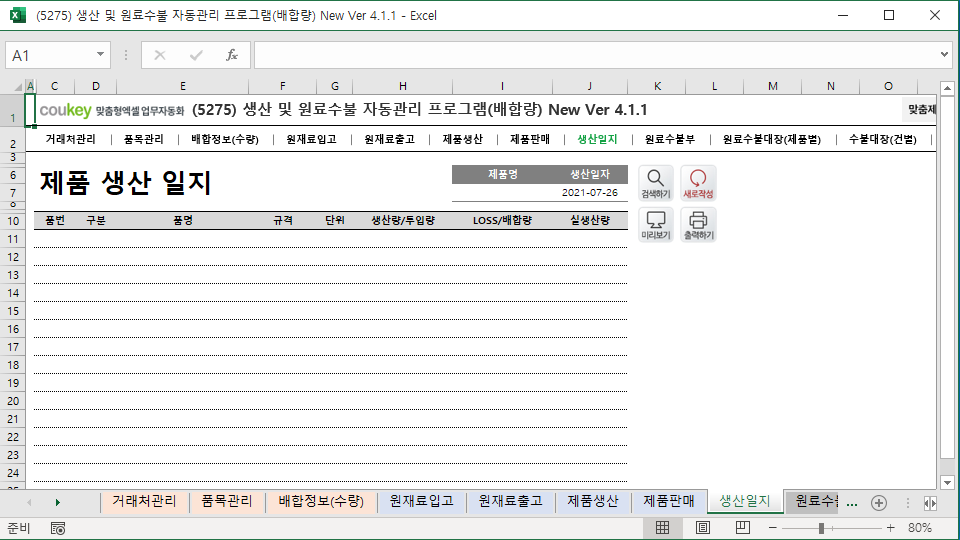Click the zoom out minus icon
The width and height of the screenshot is (960, 540).
click(x=773, y=528)
